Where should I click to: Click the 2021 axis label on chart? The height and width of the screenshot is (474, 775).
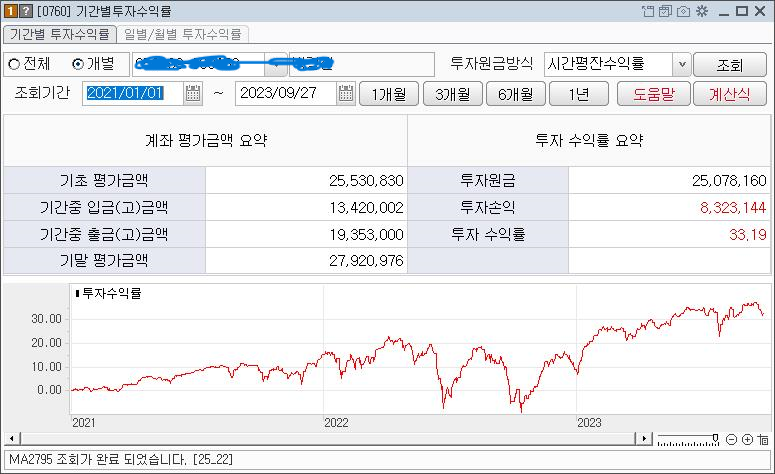(x=84, y=423)
